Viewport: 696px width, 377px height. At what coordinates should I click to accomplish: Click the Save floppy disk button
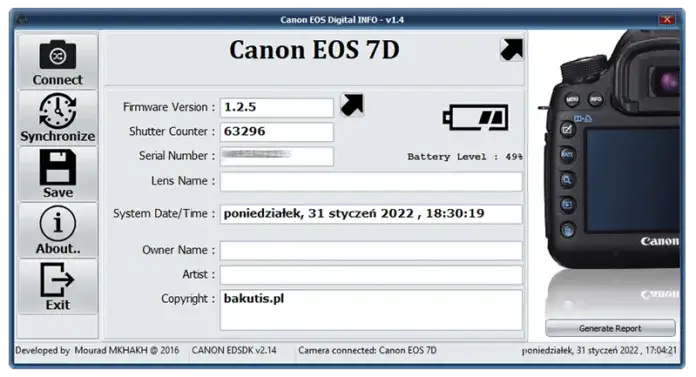pyautogui.click(x=58, y=174)
